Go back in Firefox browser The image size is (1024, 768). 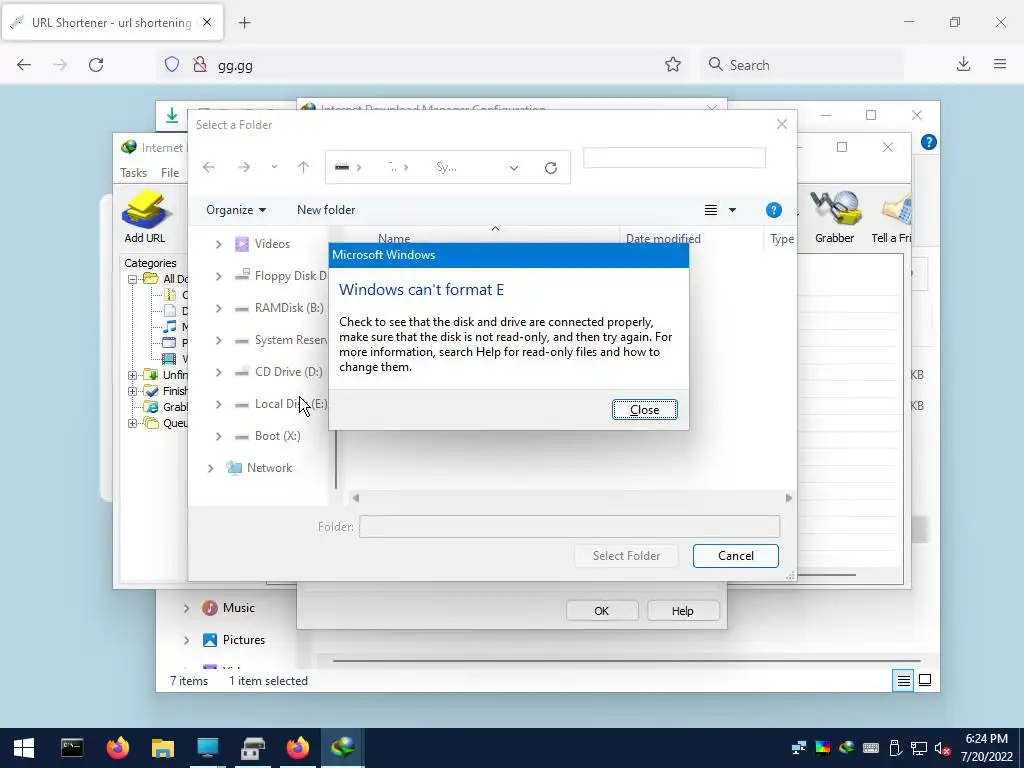pyautogui.click(x=24, y=65)
